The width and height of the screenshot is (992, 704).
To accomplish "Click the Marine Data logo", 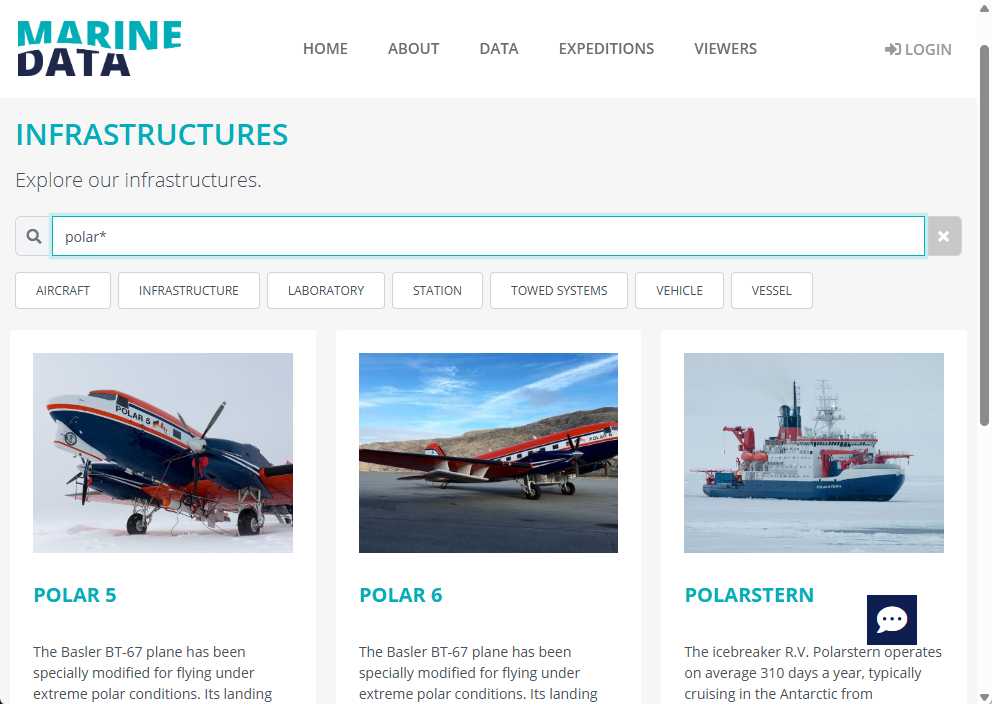I will click(99, 49).
